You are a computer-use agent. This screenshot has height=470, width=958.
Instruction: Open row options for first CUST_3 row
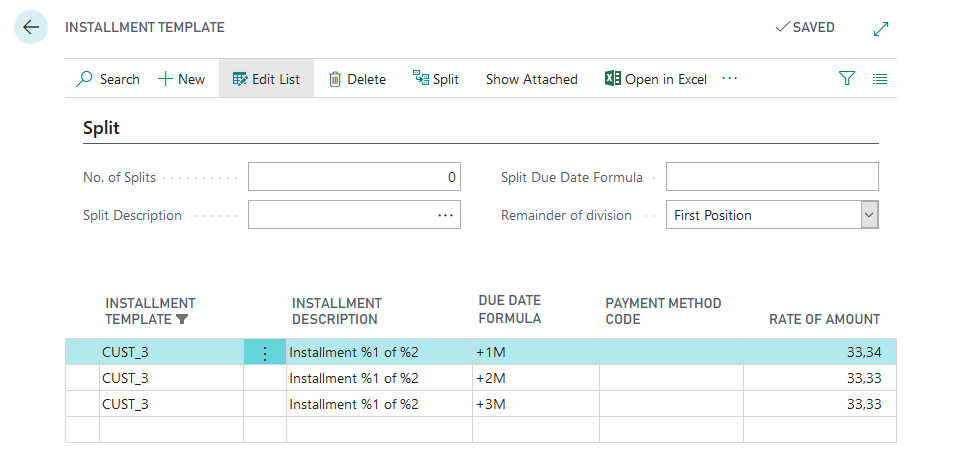tap(265, 352)
